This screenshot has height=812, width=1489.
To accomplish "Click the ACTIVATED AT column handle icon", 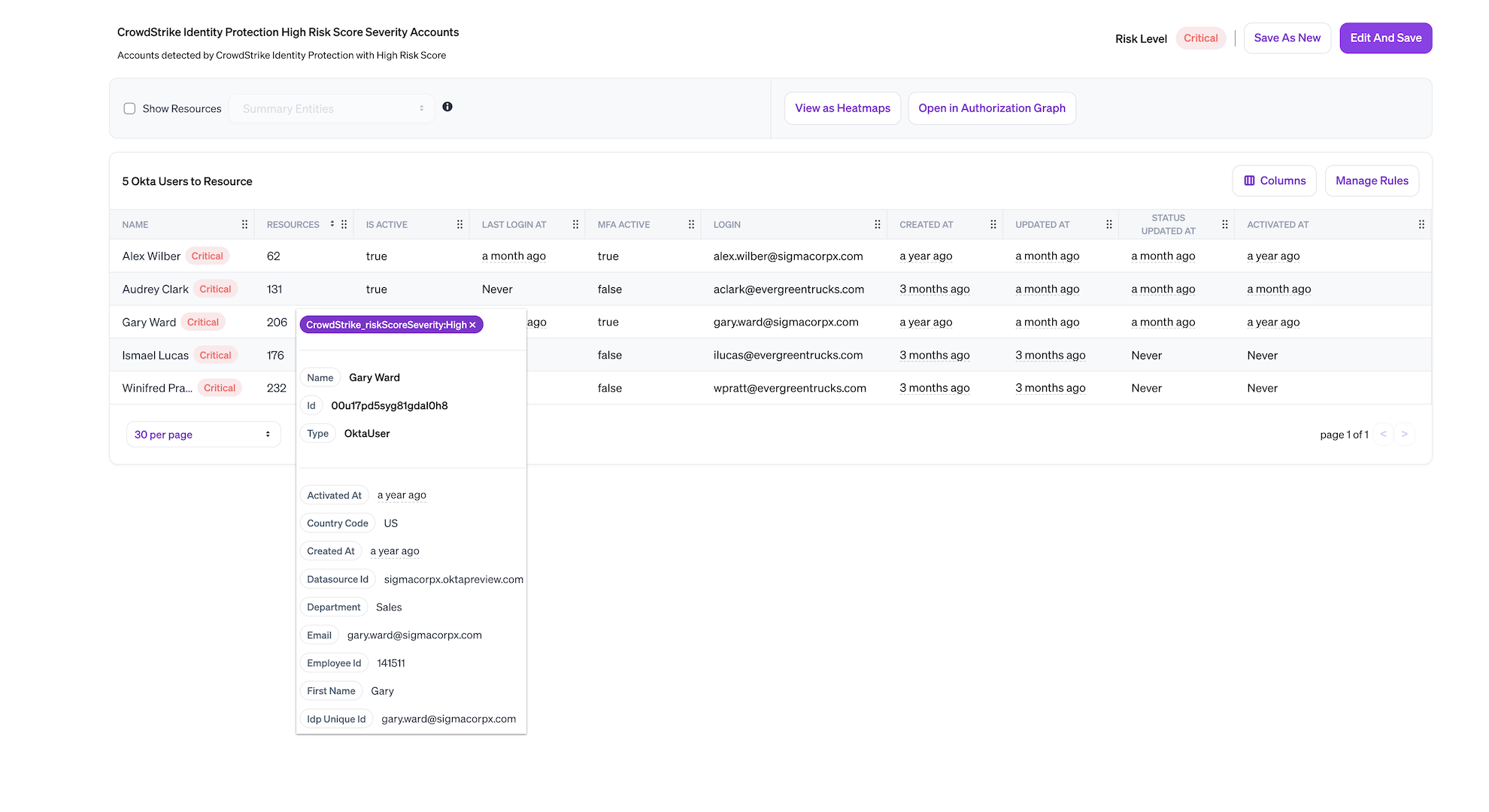I will [x=1421, y=225].
